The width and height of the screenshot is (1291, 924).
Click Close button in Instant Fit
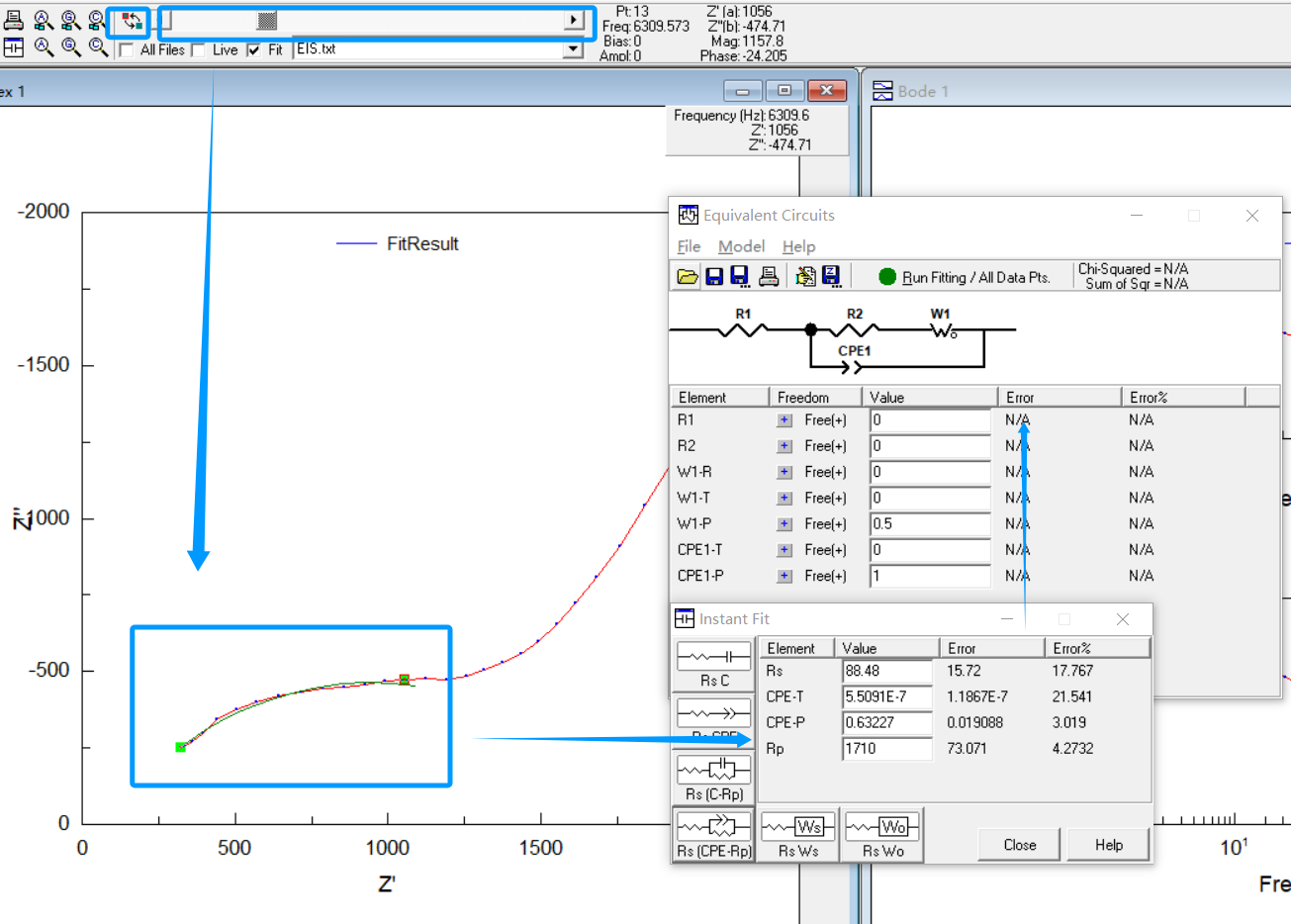click(1019, 845)
